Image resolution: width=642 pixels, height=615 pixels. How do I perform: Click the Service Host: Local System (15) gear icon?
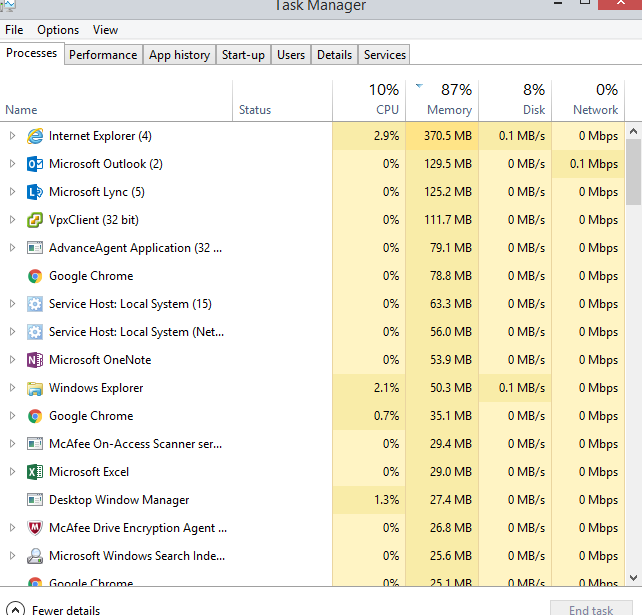(35, 304)
